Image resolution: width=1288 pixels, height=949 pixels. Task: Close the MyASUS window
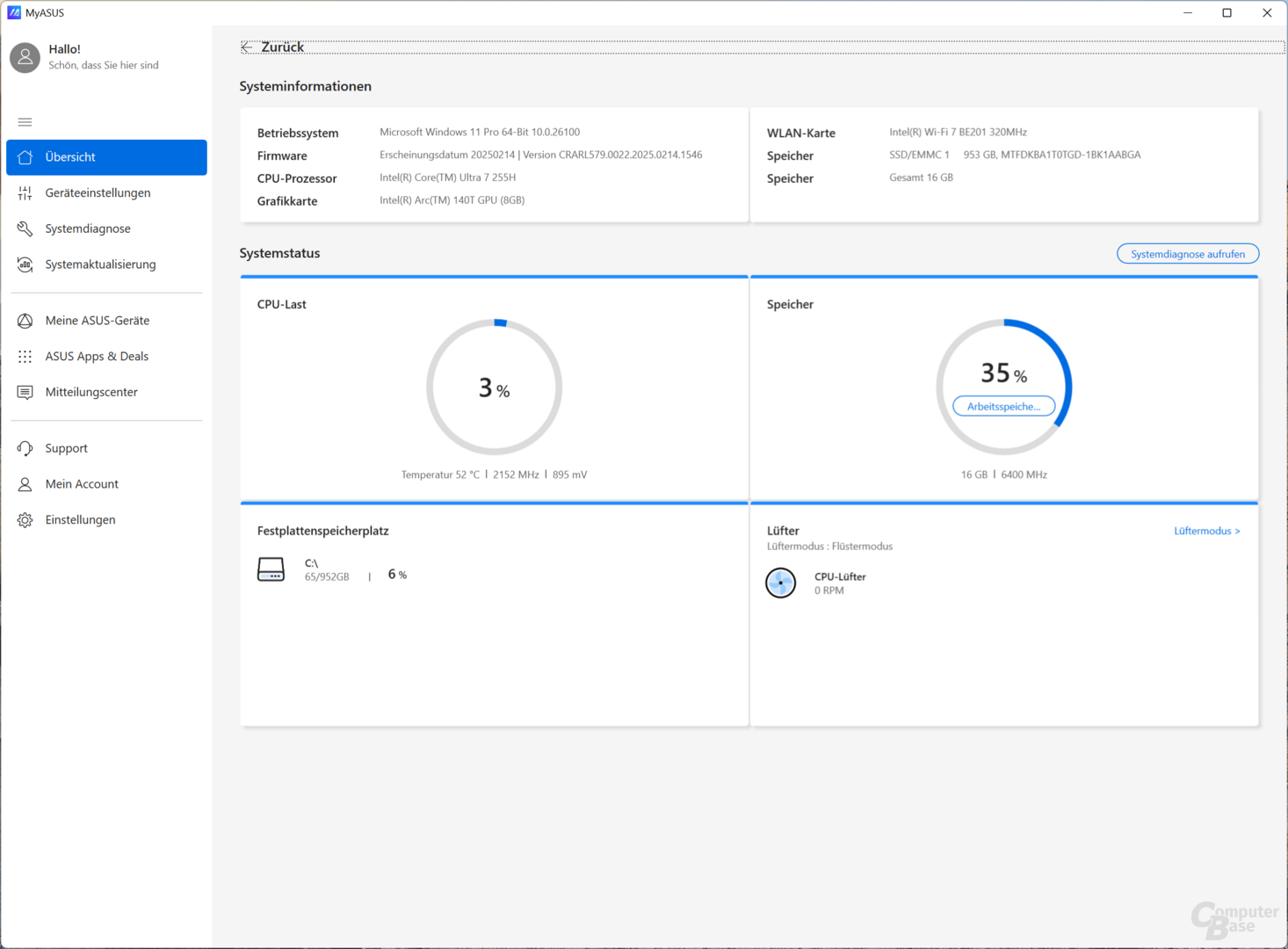click(1267, 12)
